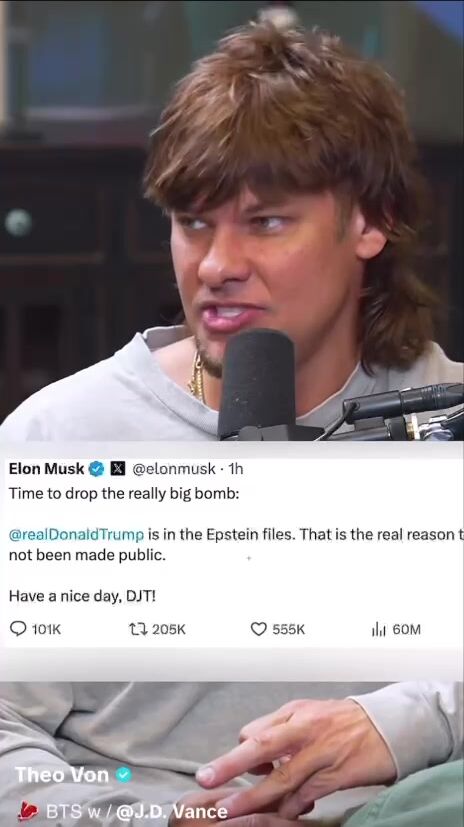Open the @realDonaldTrump mention
This screenshot has width=464, height=827.
tap(76, 534)
